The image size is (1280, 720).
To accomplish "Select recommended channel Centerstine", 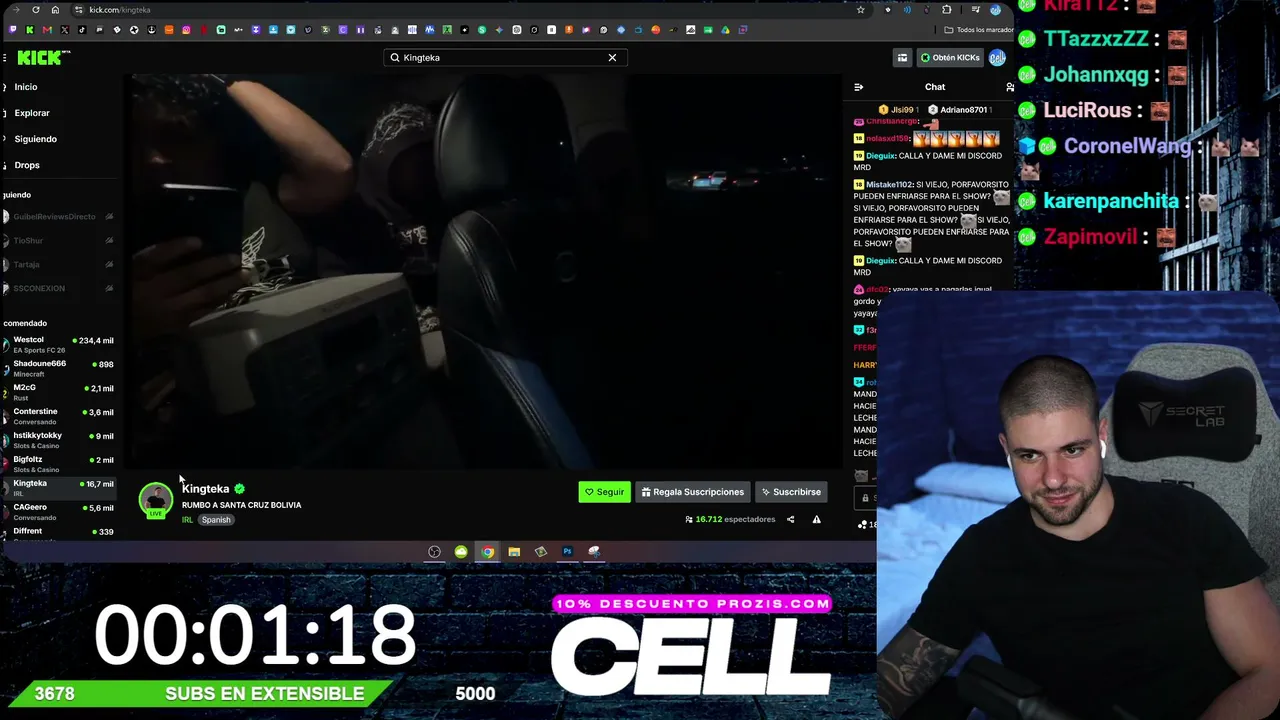I will pyautogui.click(x=58, y=416).
